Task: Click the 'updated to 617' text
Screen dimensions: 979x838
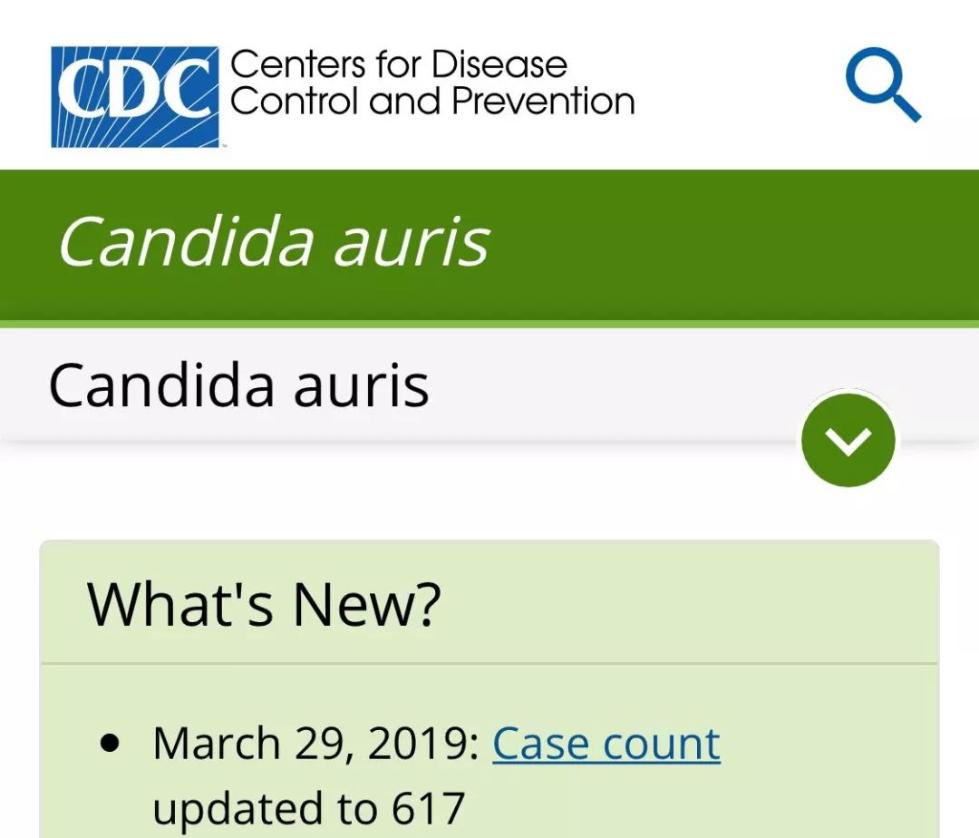Action: click(x=308, y=808)
